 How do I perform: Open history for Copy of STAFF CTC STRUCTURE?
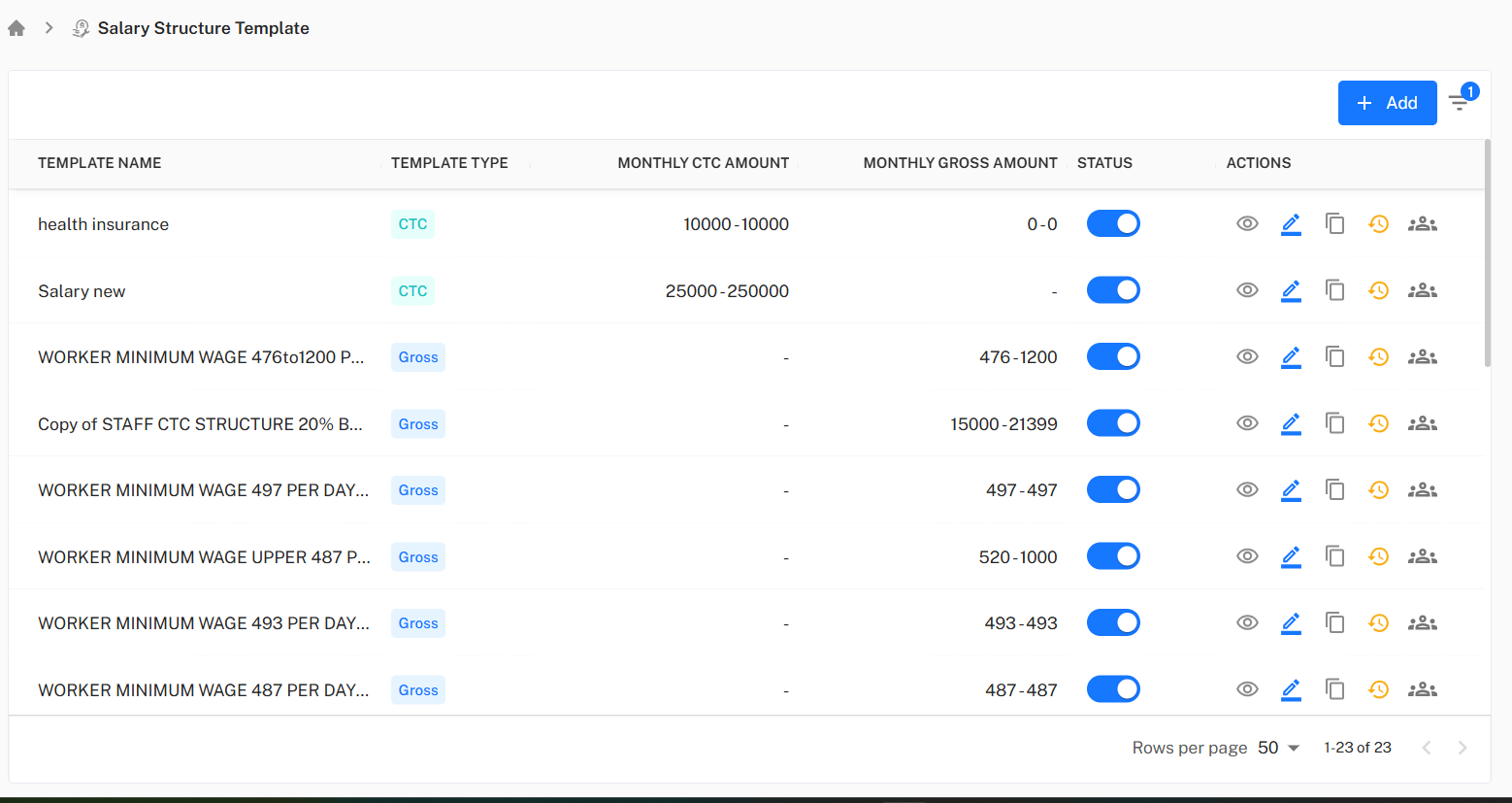1378,424
